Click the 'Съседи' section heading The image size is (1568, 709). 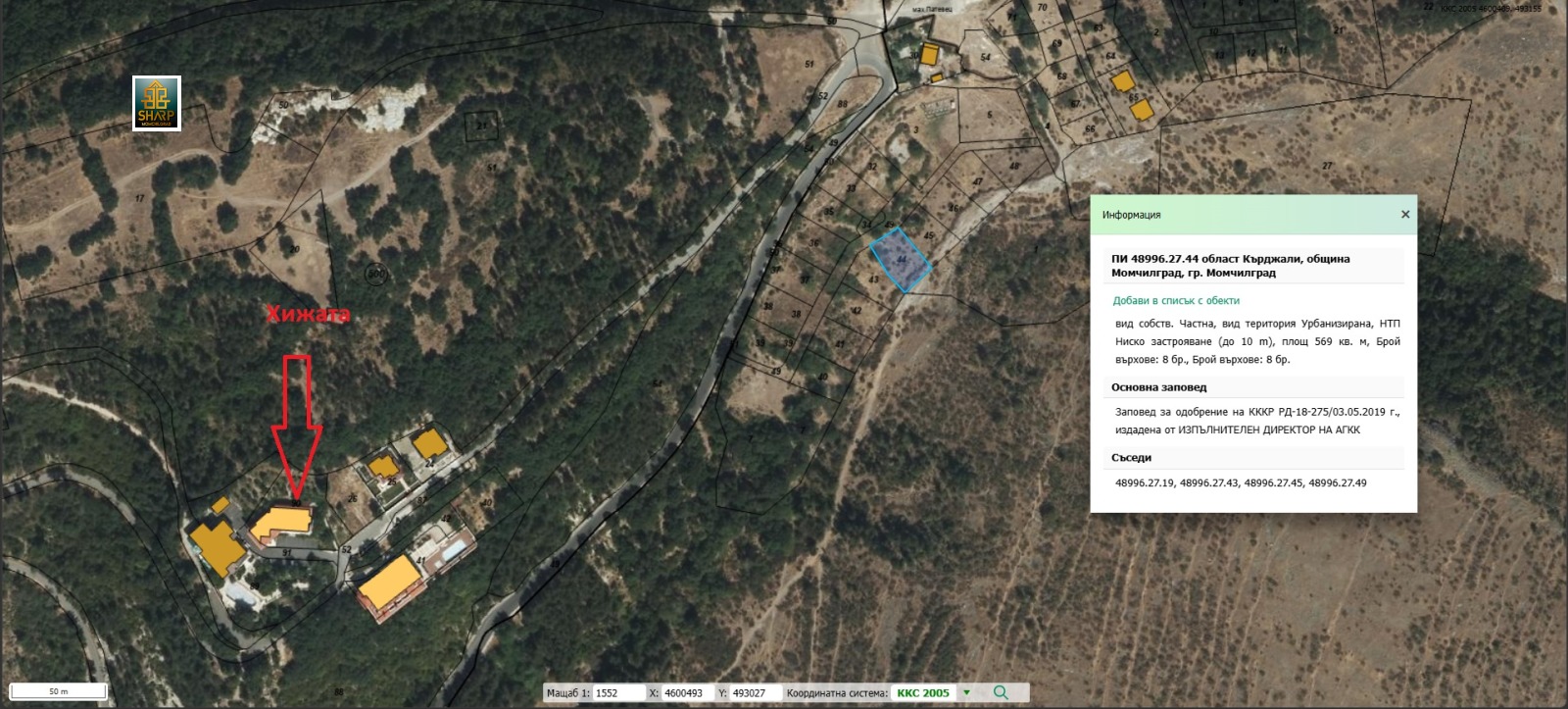1132,458
